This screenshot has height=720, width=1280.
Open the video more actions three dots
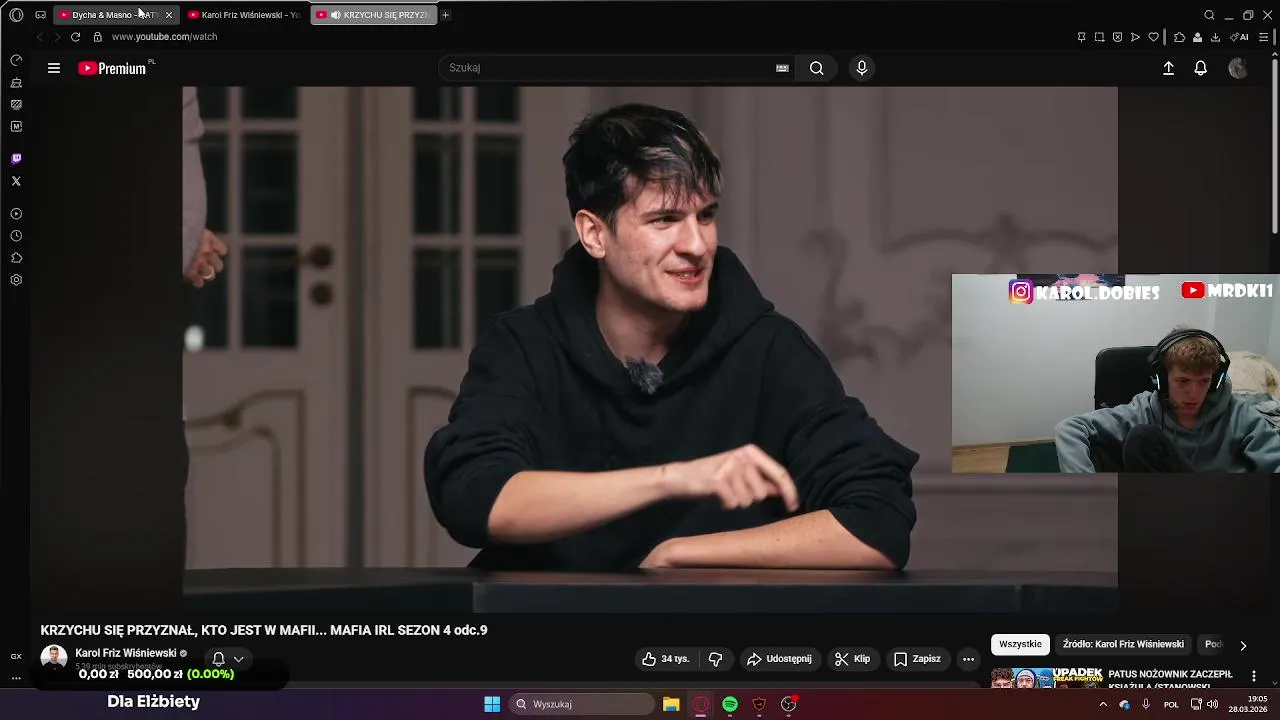[x=968, y=659]
